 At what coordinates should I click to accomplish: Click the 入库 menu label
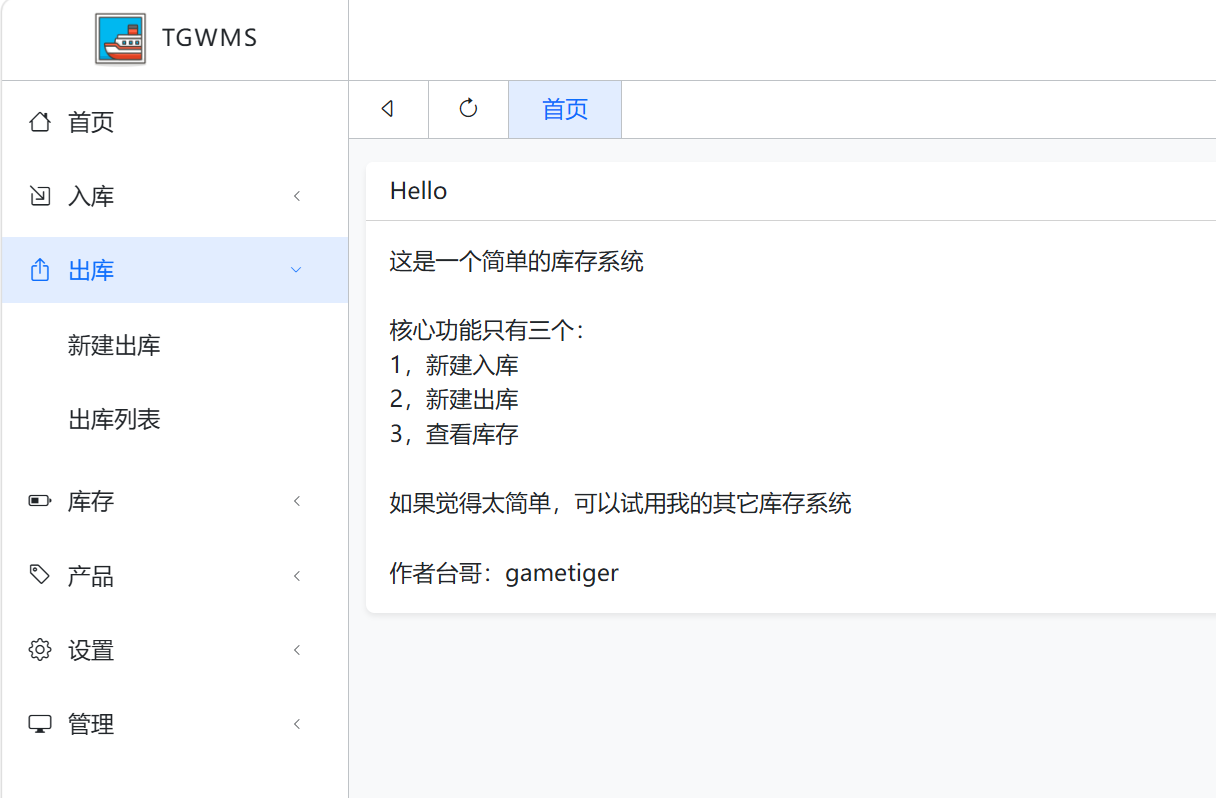click(x=91, y=196)
